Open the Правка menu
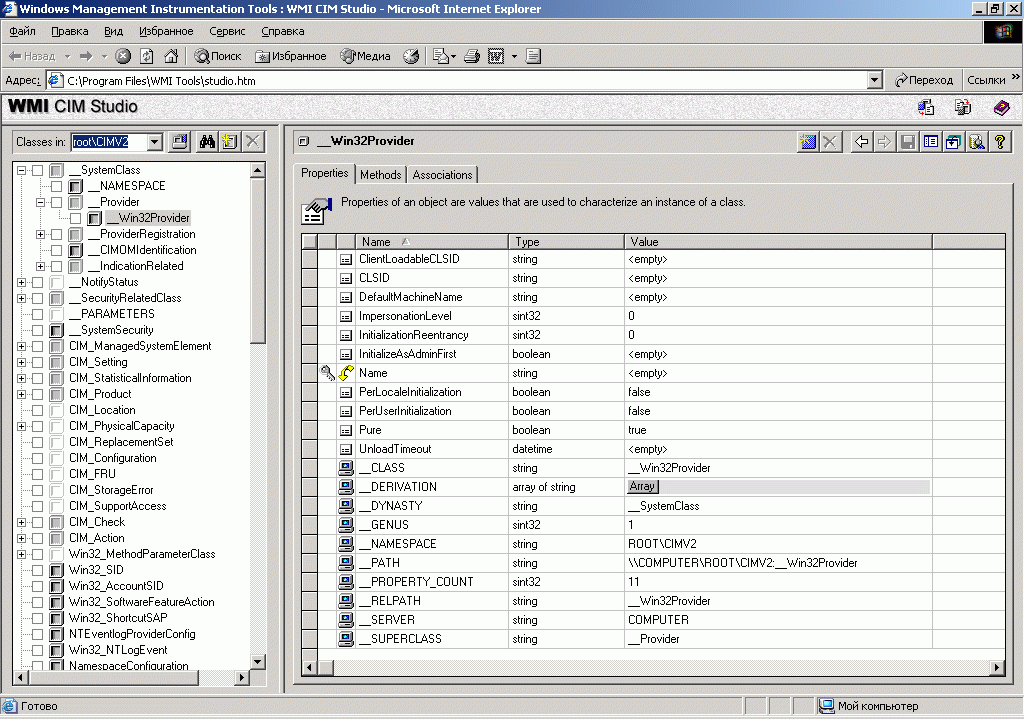This screenshot has width=1024, height=719. 70,31
